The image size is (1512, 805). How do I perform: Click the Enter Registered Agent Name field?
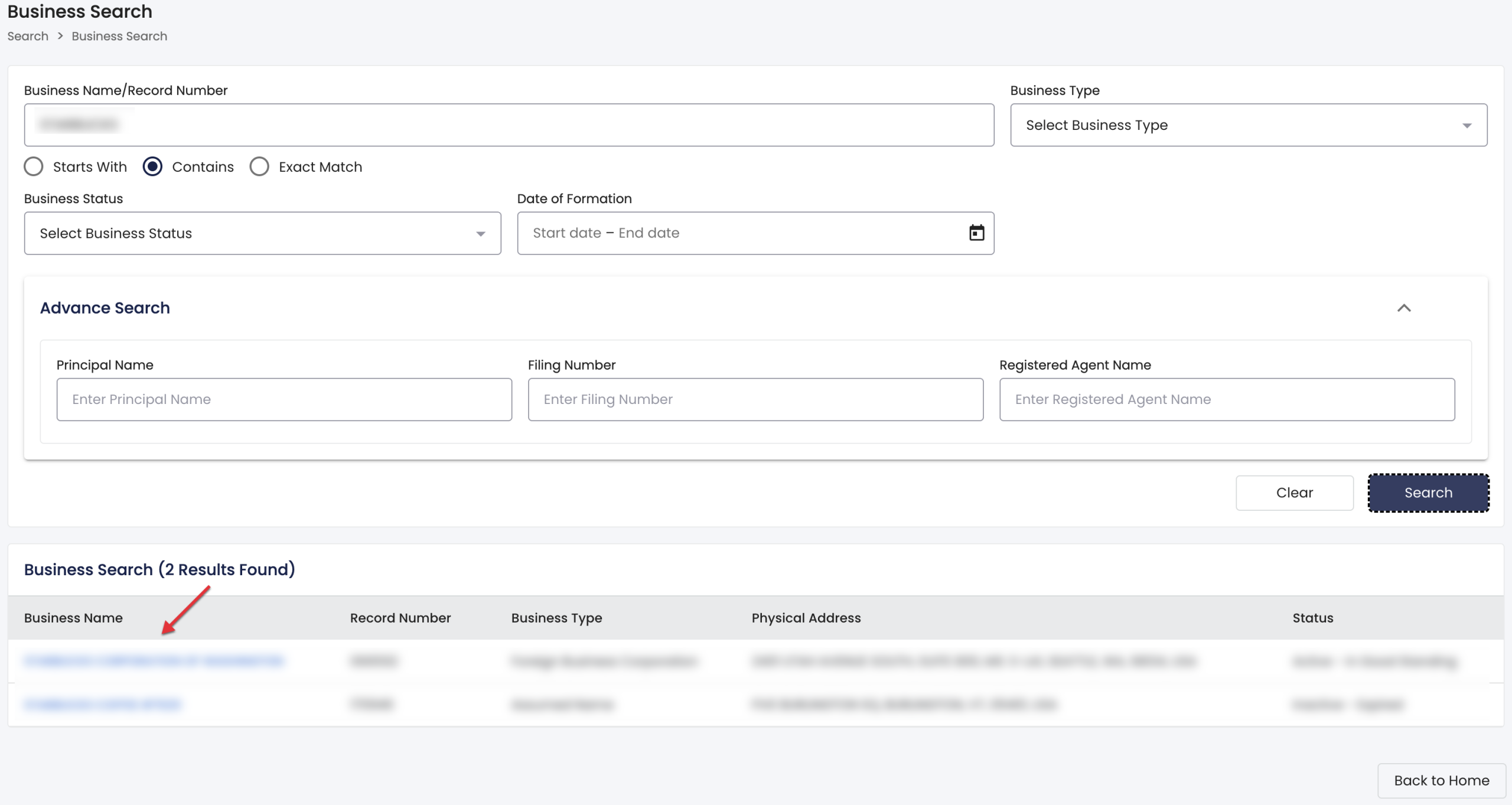pyautogui.click(x=1226, y=399)
